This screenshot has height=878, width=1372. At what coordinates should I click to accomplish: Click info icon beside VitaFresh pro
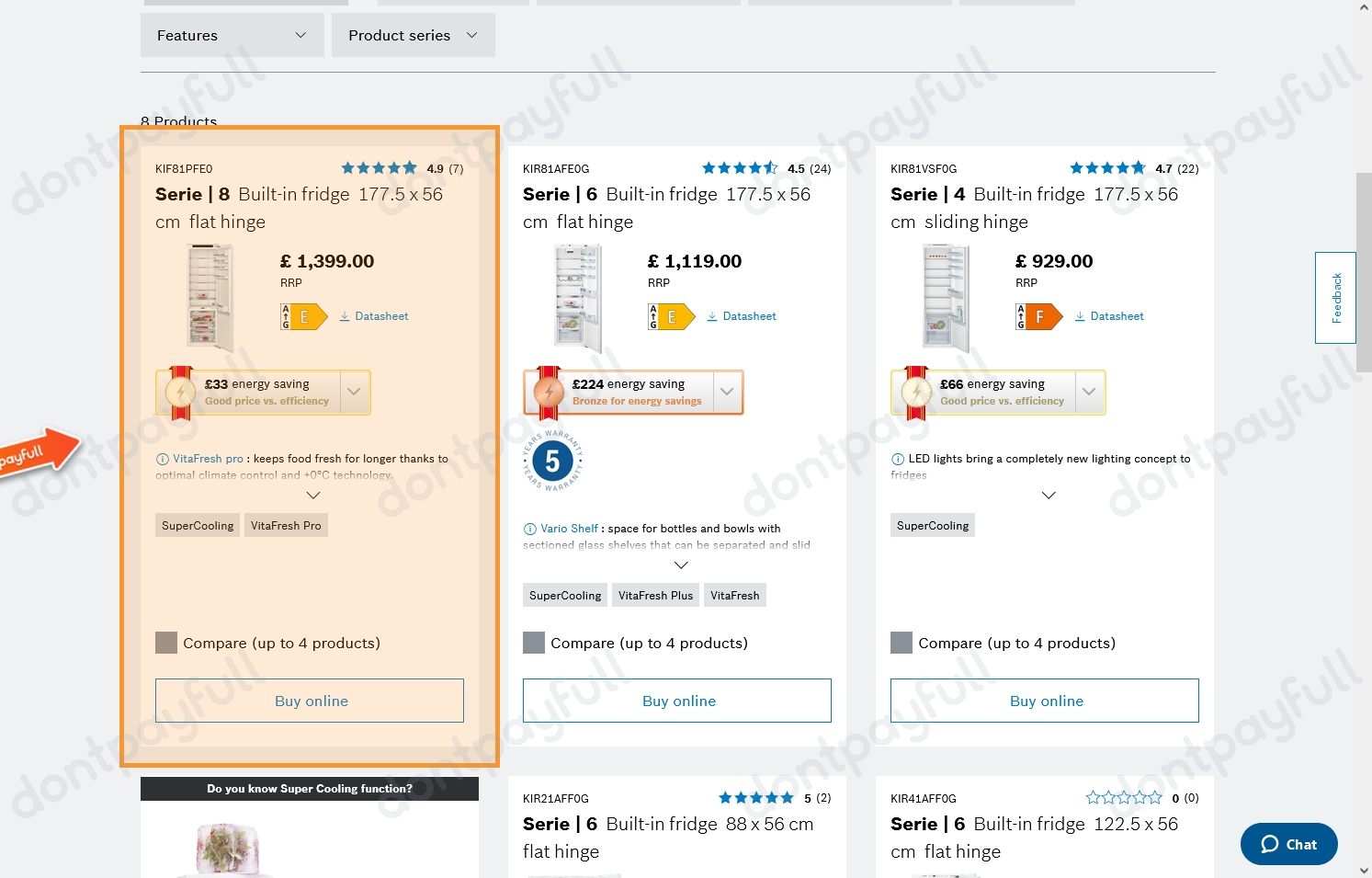click(163, 459)
